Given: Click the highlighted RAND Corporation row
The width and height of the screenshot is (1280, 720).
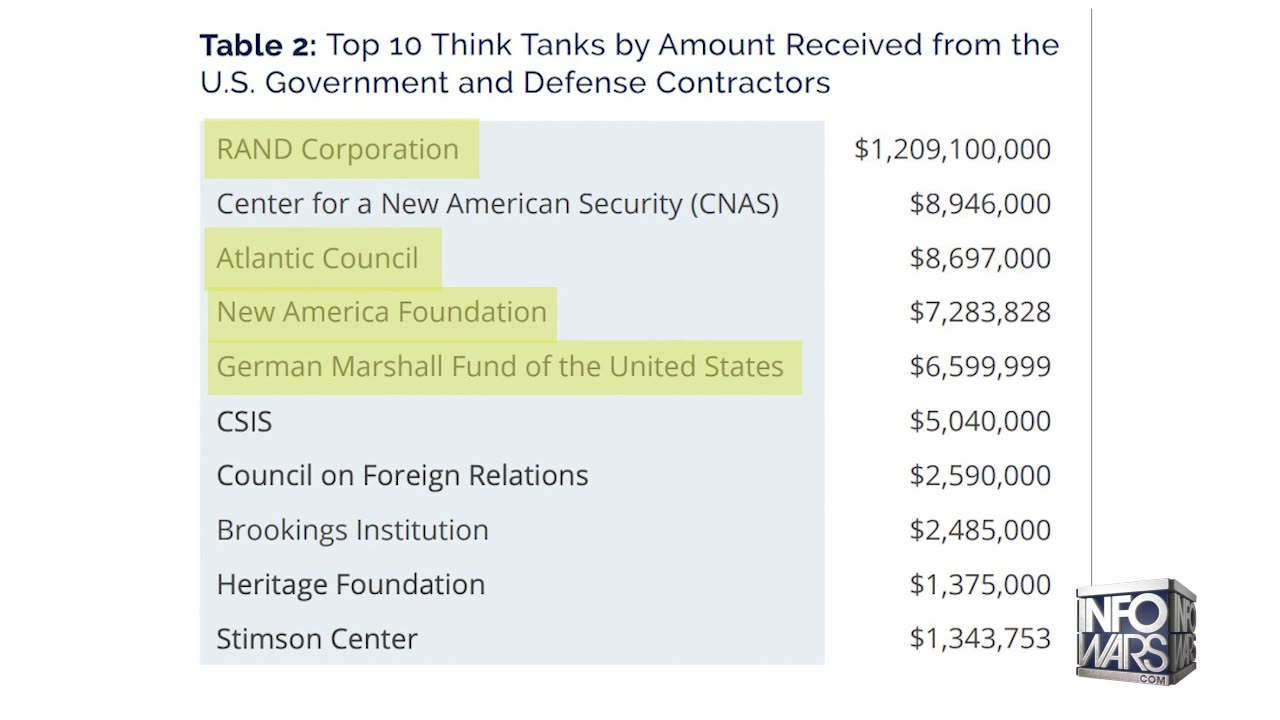Looking at the screenshot, I should click(338, 149).
